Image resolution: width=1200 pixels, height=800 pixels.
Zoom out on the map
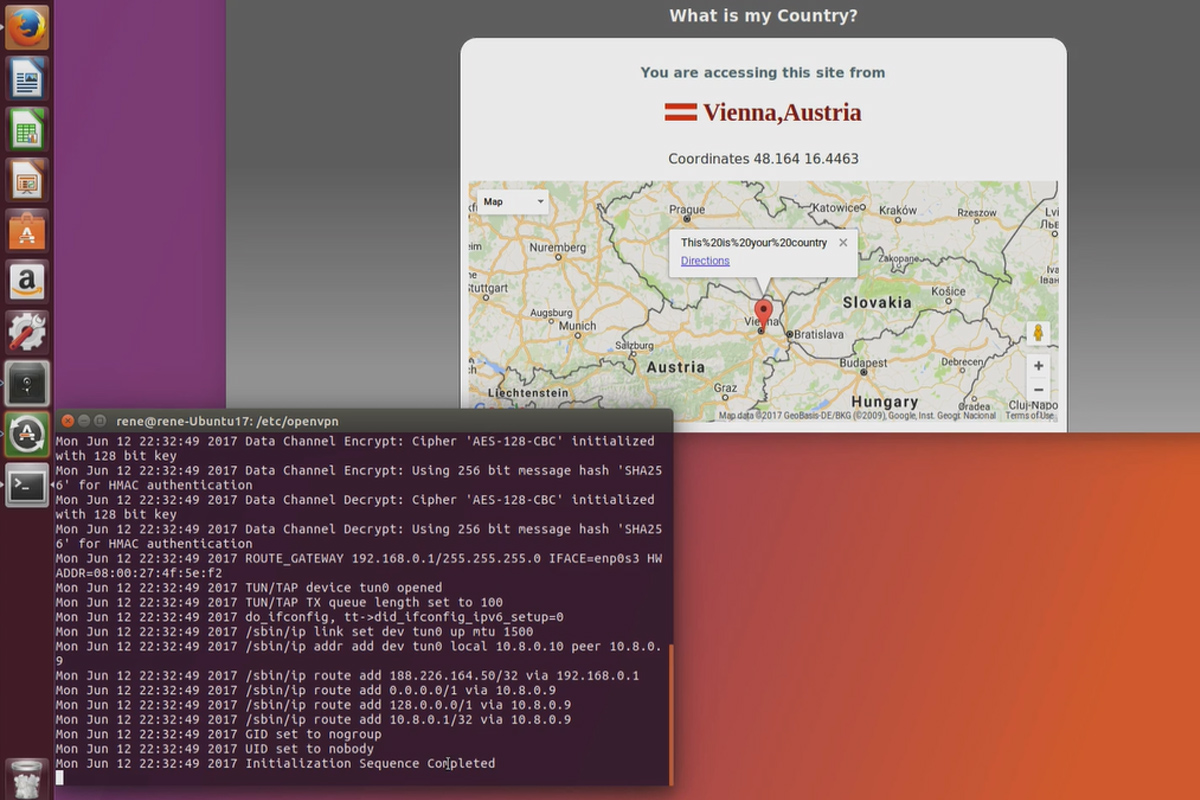1039,390
